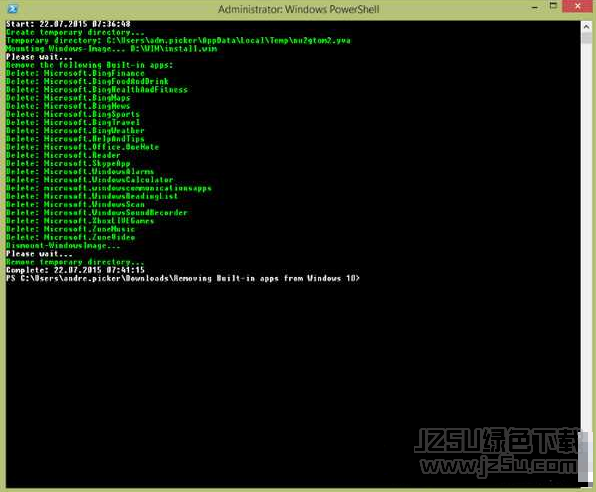Click the 'Delete: Microsoft.ZuneVideo' line
Image resolution: width=596 pixels, height=492 pixels.
click(x=70, y=238)
